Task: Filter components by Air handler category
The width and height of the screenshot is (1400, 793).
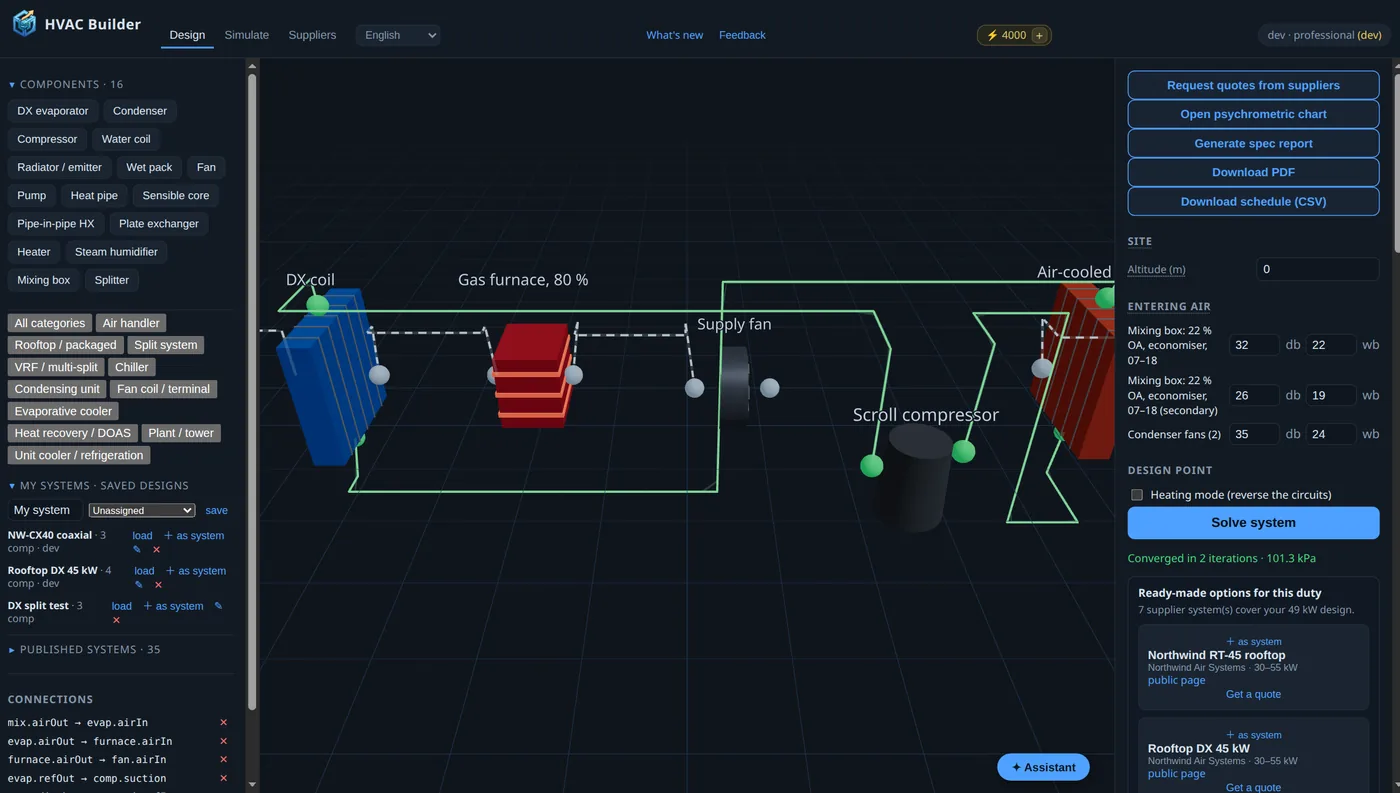Action: point(131,323)
